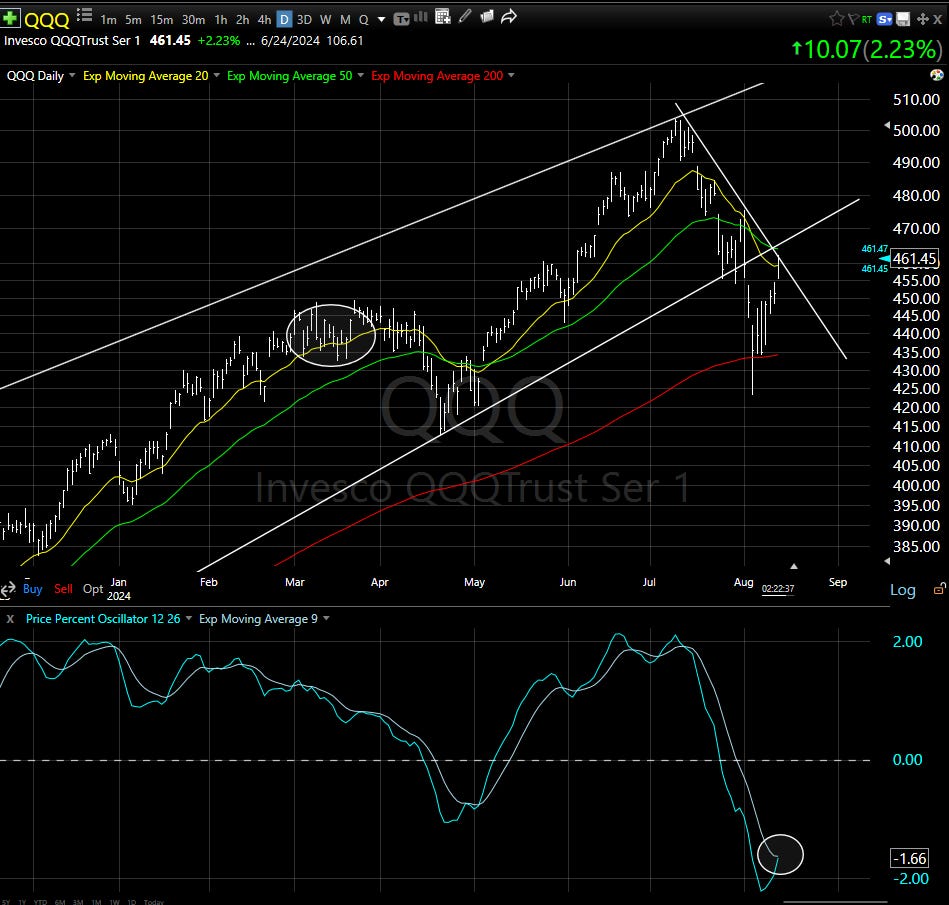Click the share arrow icon
Screen dimensions: 949x905
pos(509,17)
